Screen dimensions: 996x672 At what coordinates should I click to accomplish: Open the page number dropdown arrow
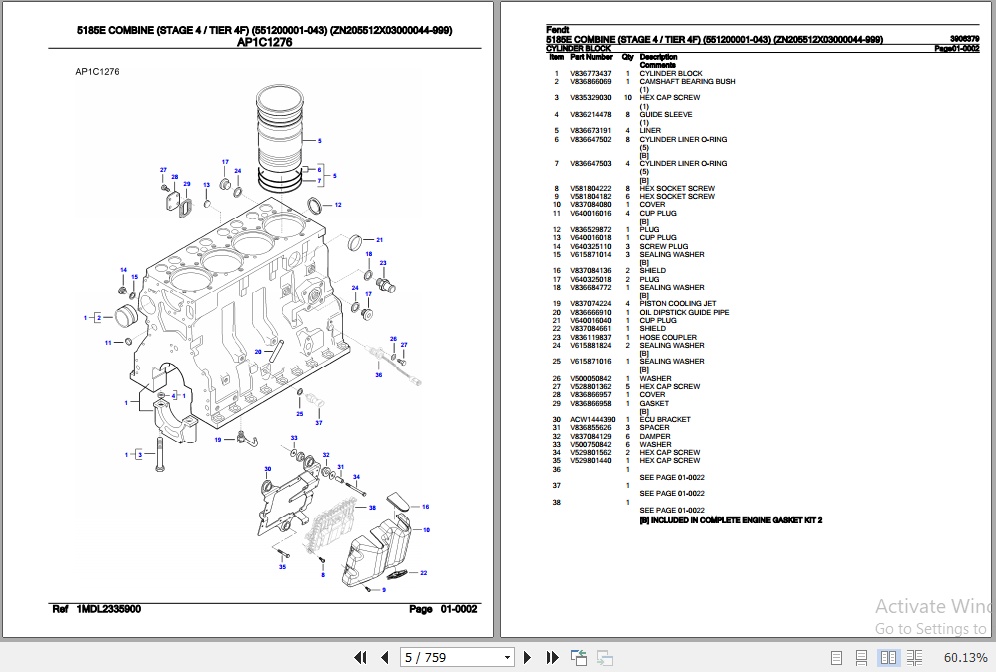pos(507,657)
